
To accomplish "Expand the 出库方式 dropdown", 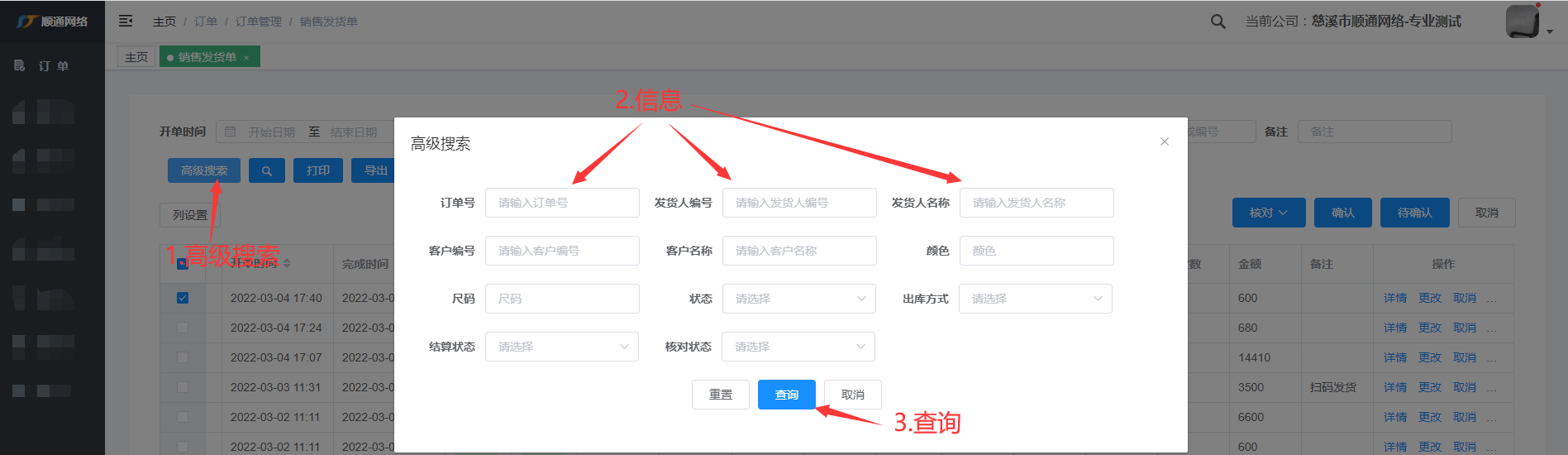I will (x=1035, y=299).
